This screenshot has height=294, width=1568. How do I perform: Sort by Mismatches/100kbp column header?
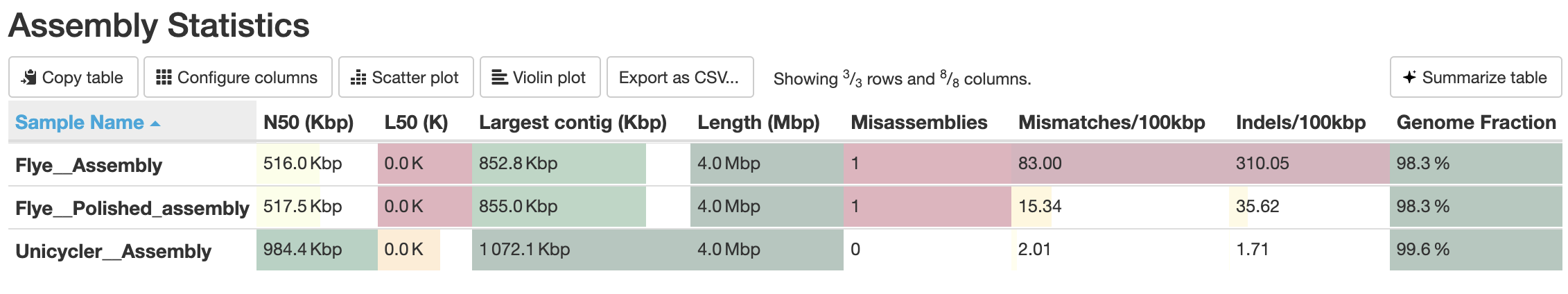(1111, 123)
